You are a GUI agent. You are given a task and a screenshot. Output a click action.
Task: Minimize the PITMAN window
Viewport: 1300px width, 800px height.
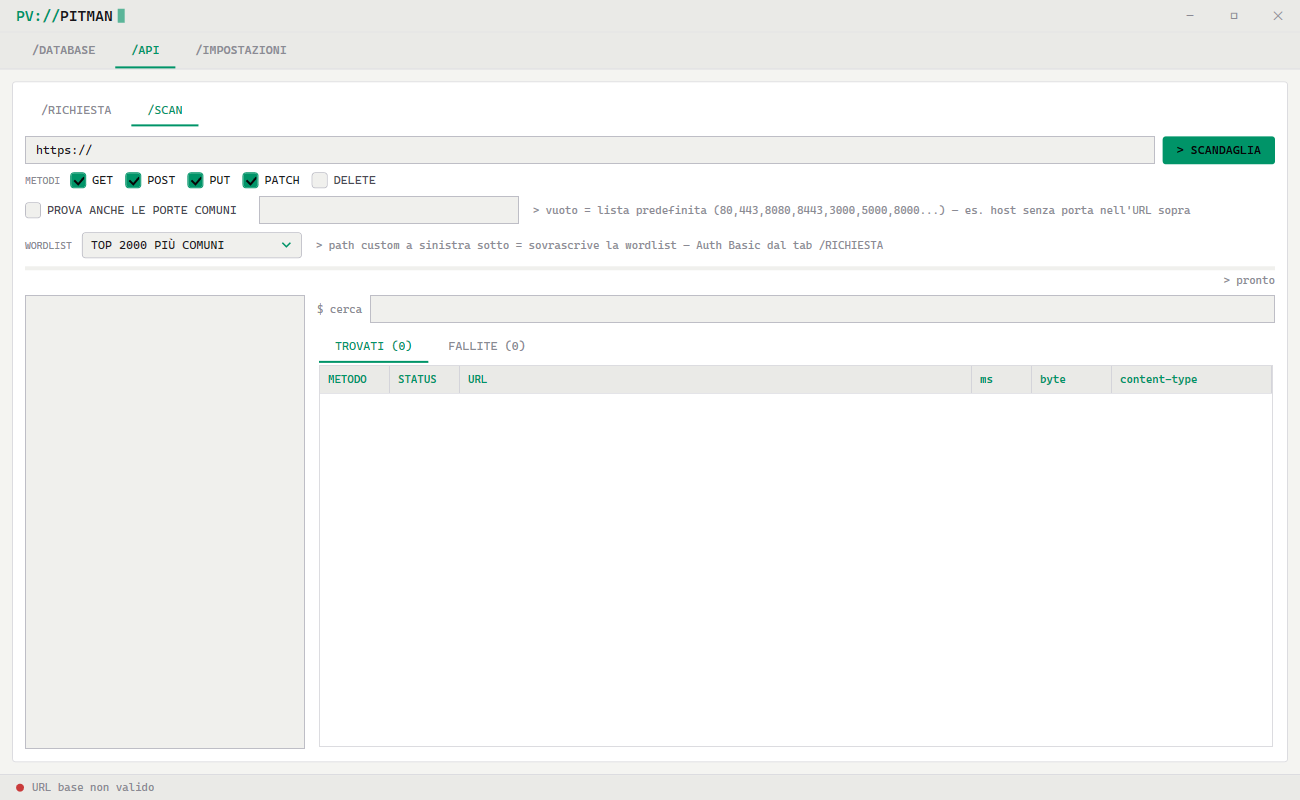click(1191, 16)
